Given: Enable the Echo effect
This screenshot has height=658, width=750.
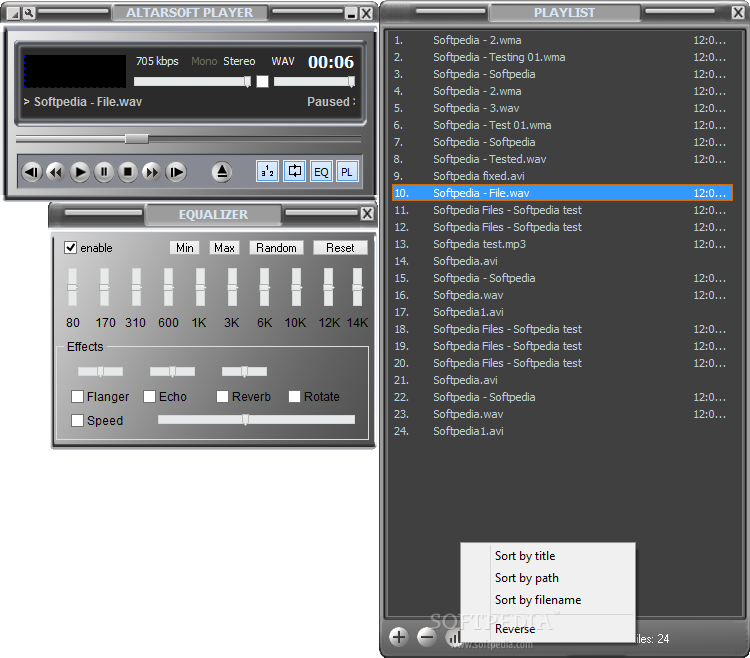Looking at the screenshot, I should (149, 396).
